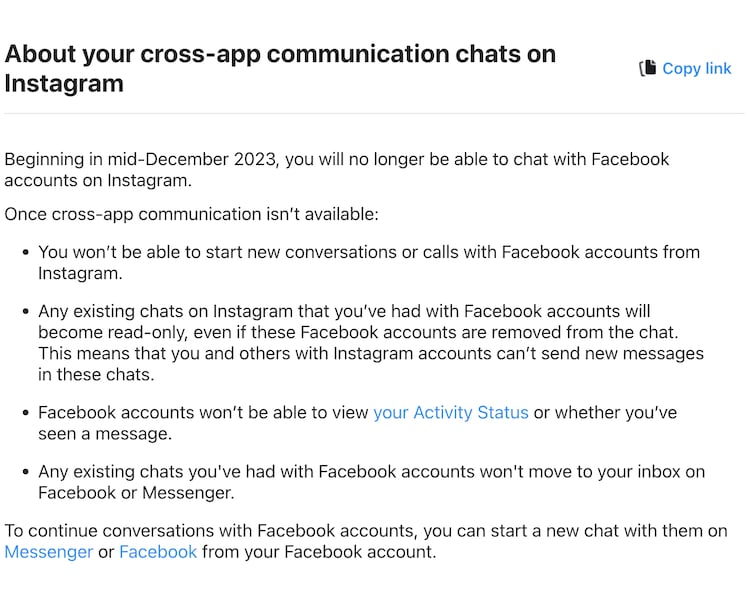Click the "Copy link" text
Screen dimensions: 750x589
click(x=696, y=68)
